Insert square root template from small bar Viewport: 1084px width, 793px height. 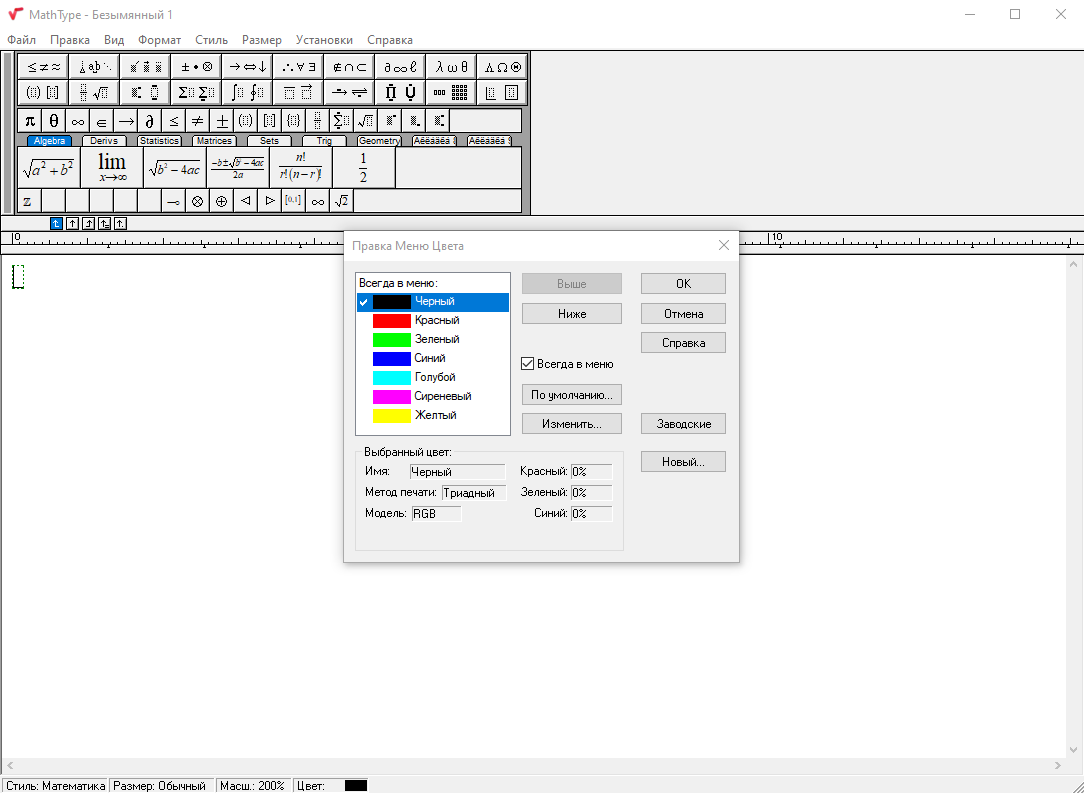click(x=366, y=121)
